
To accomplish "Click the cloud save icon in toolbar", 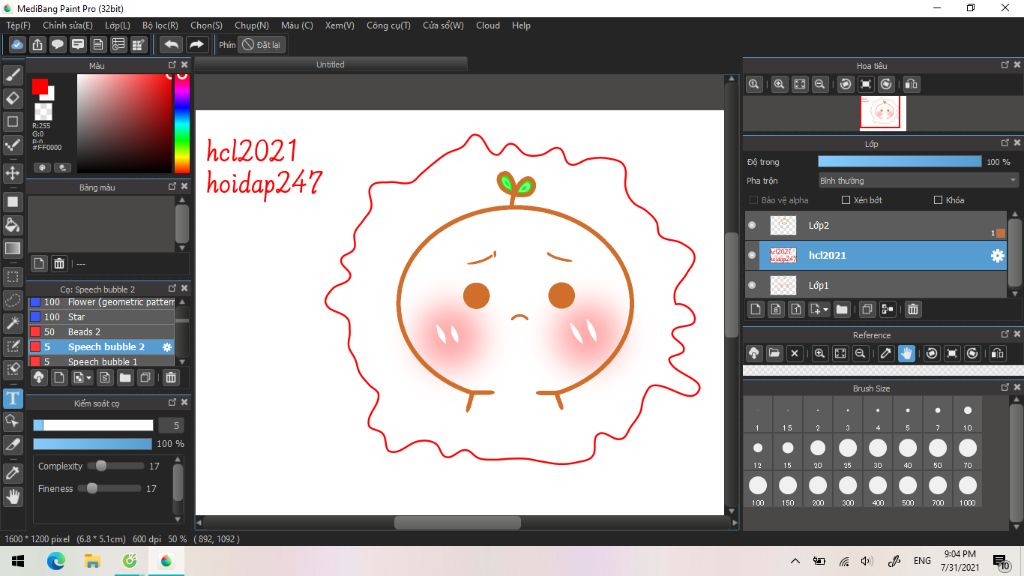I will tap(17, 44).
